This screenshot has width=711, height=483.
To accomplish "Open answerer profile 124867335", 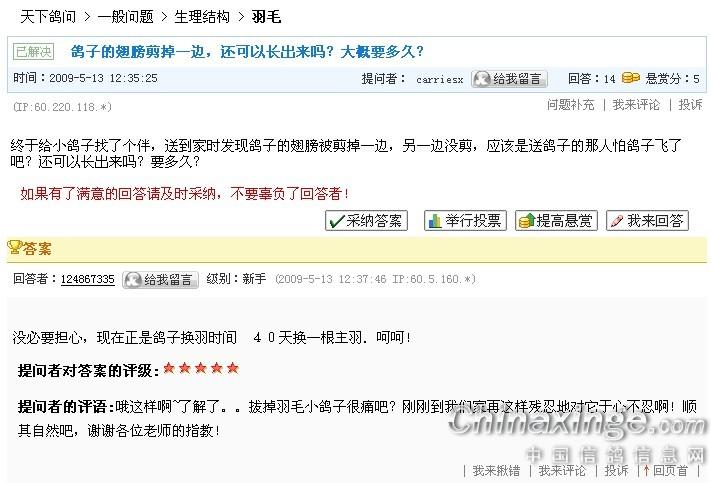I will [x=88, y=279].
